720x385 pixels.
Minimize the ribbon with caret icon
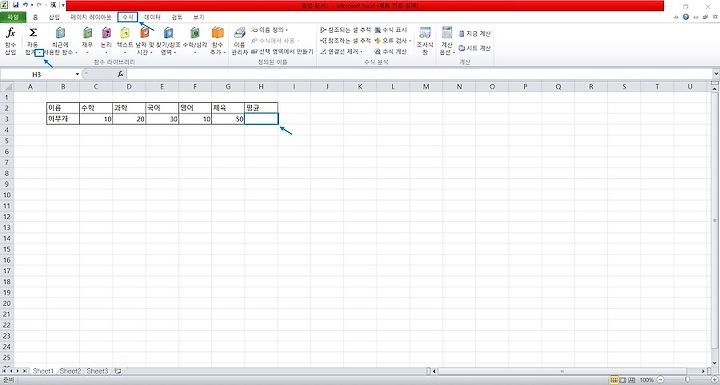coord(676,17)
